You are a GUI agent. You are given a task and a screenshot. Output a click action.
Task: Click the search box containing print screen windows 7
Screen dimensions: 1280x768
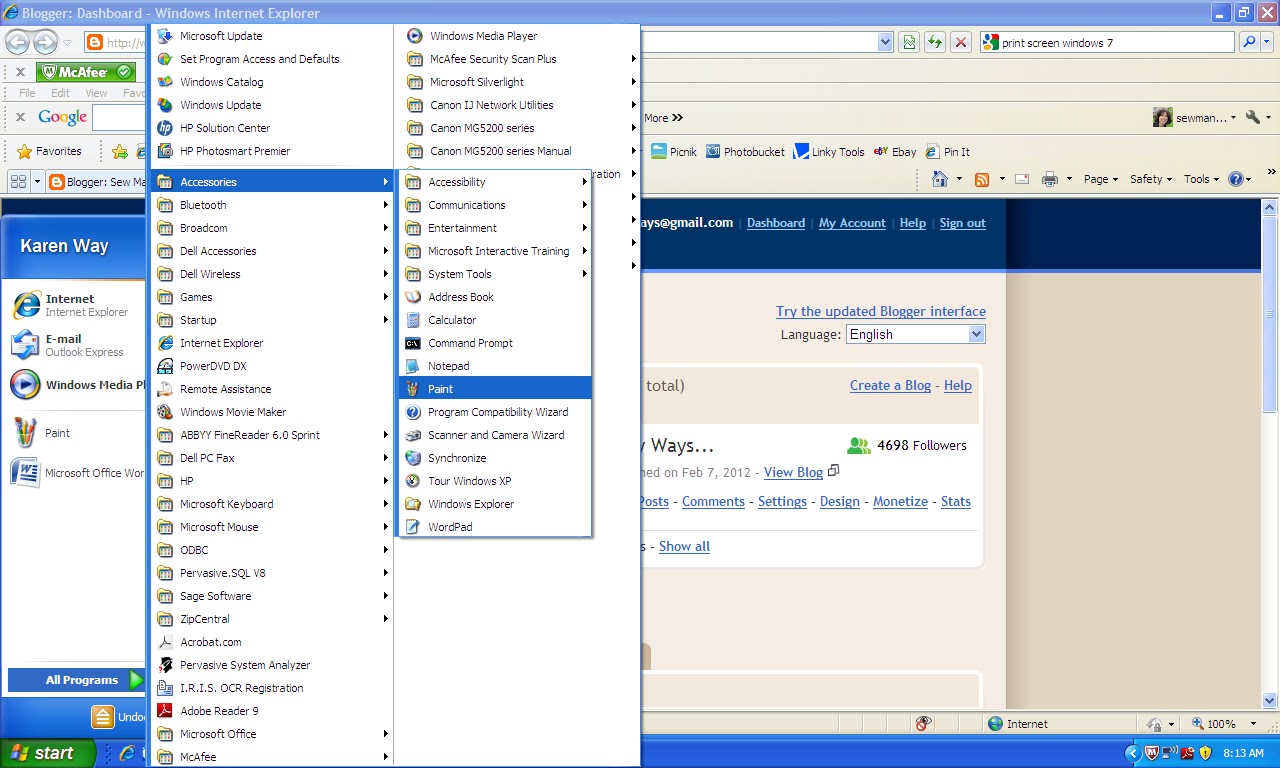pos(1107,43)
